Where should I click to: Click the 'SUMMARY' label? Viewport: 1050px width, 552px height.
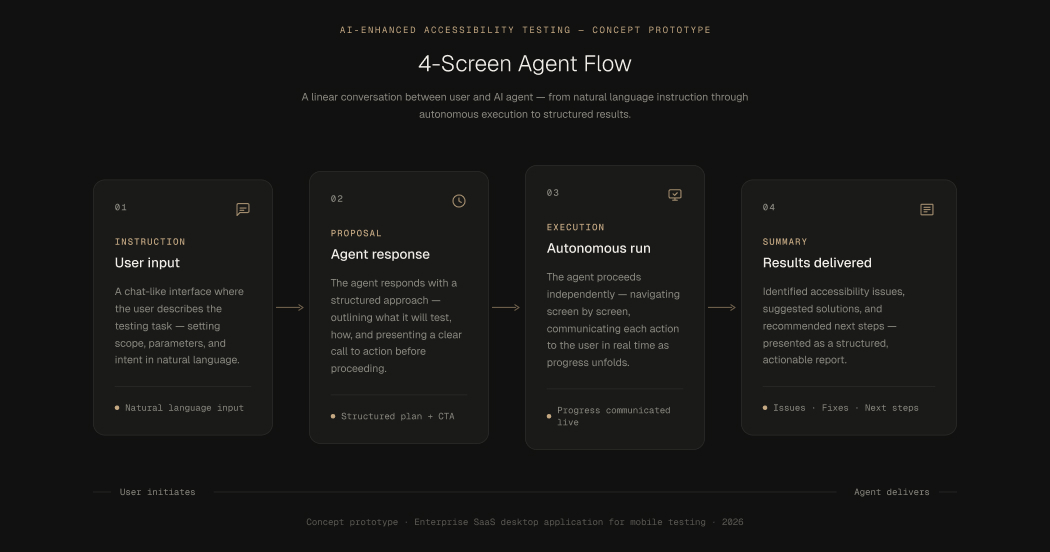[785, 242]
